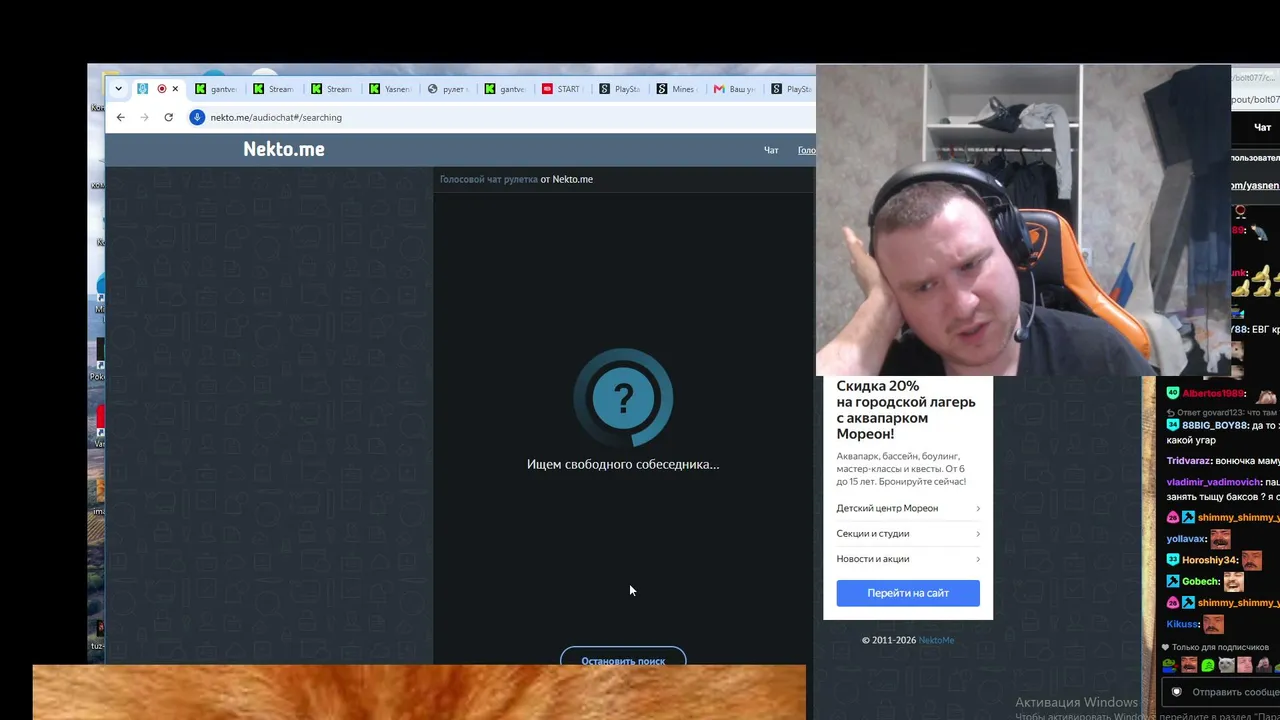Click username Kikuss in stream chat
This screenshot has width=1280, height=720.
point(1183,624)
